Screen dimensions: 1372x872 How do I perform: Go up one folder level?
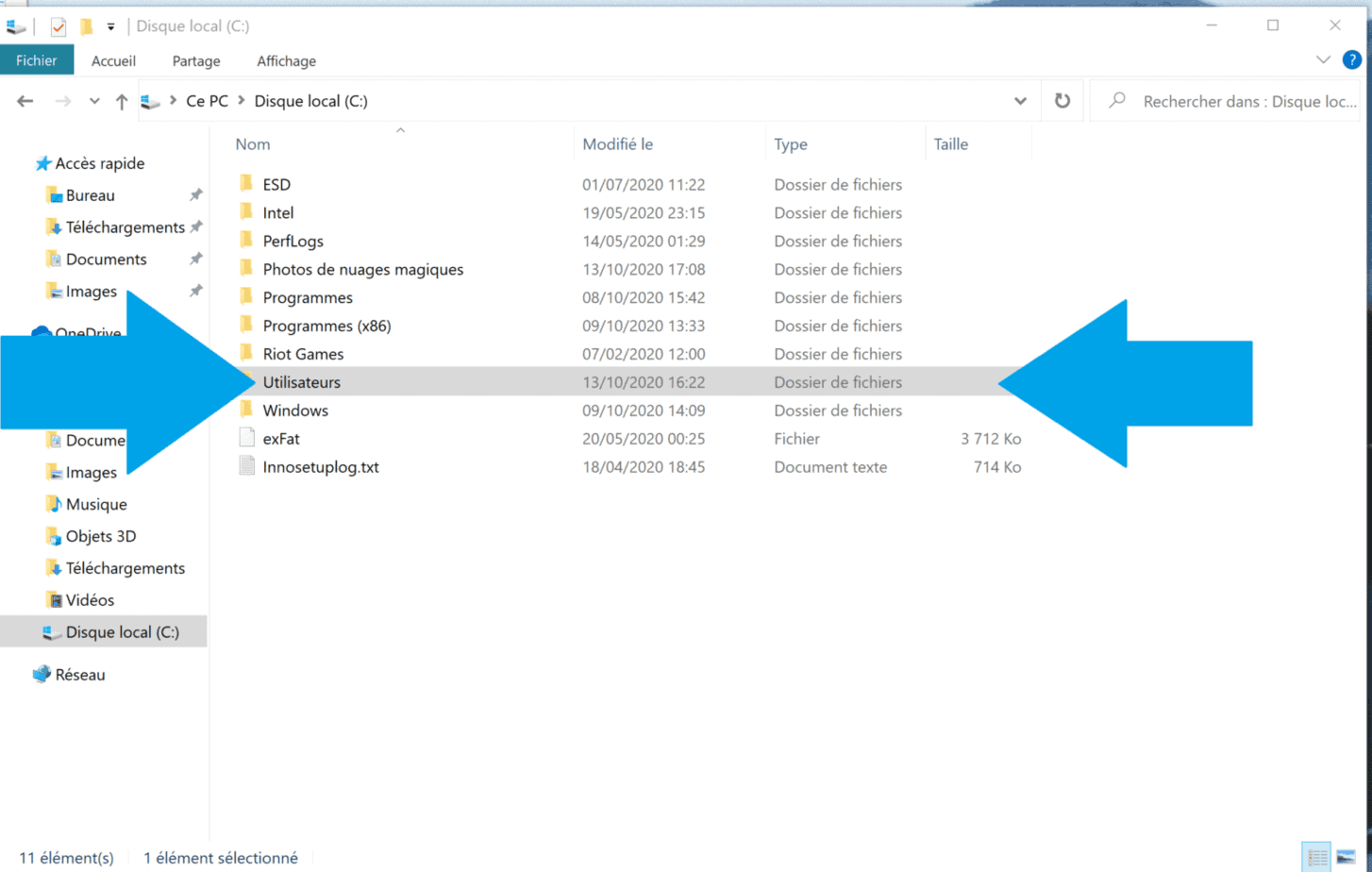(x=122, y=102)
